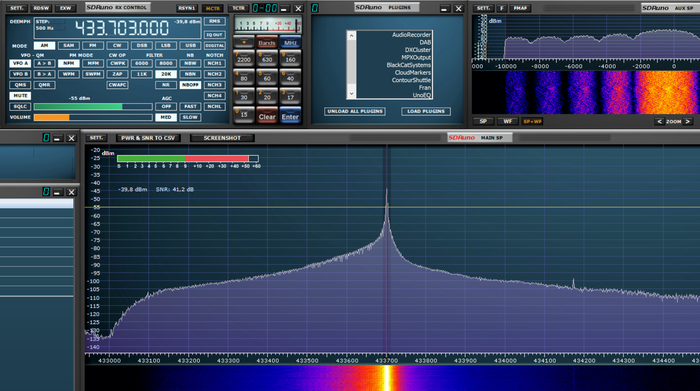Click the 433.703.000 frequency display

(121, 28)
